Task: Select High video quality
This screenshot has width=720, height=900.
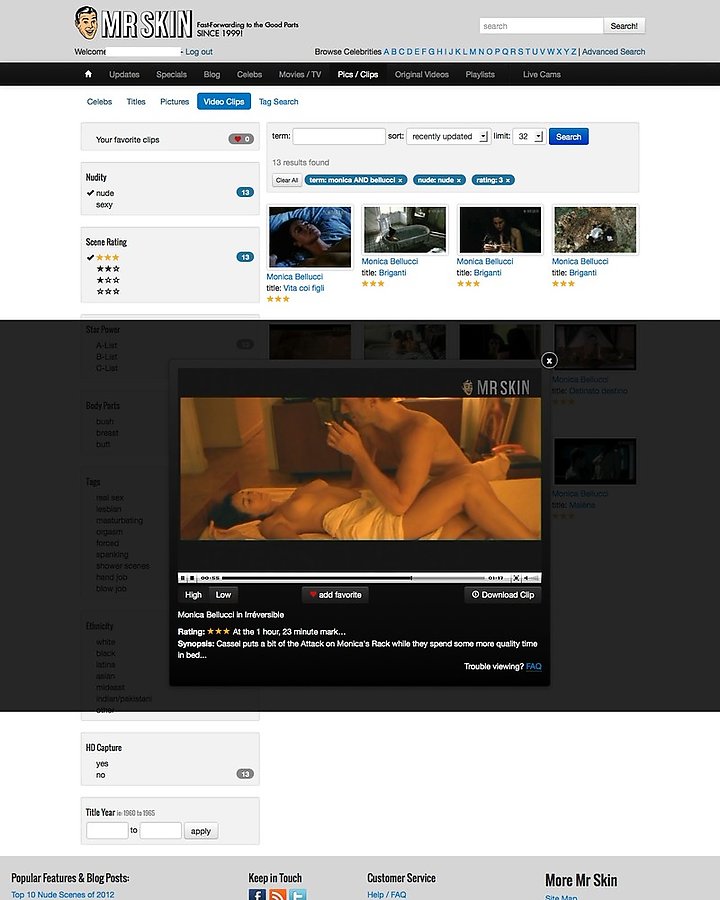Action: coord(193,595)
